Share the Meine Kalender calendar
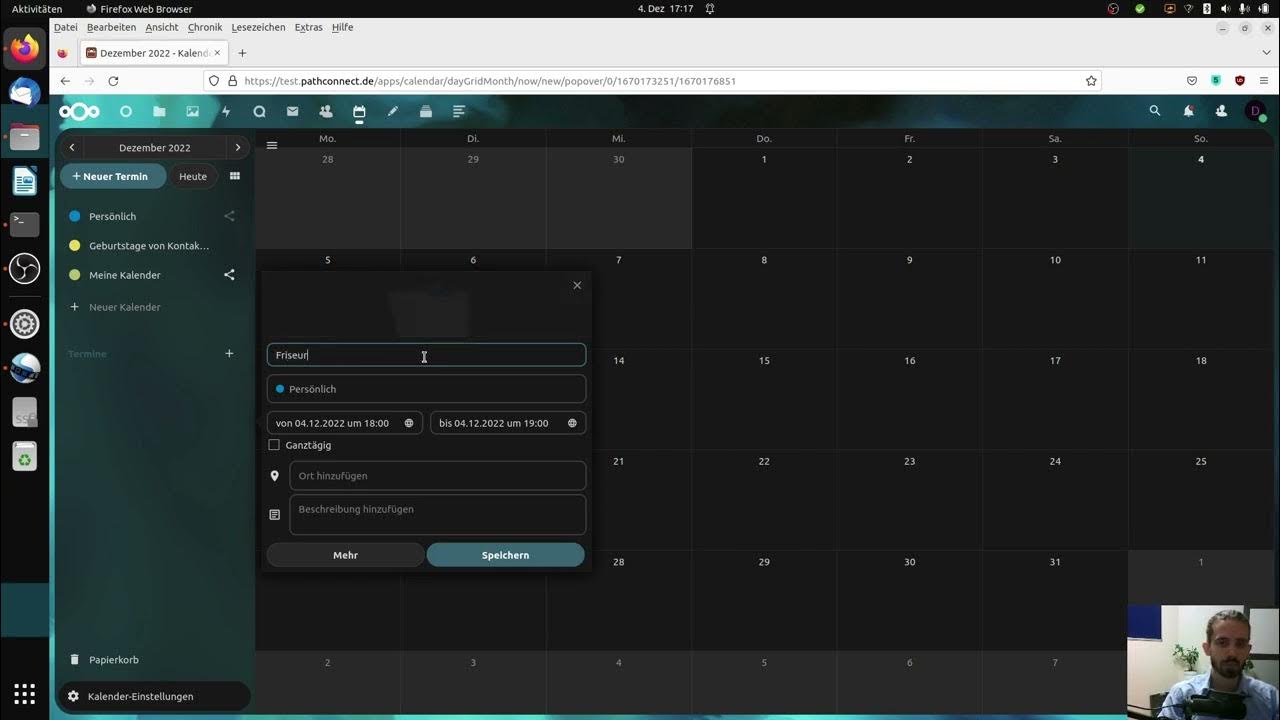 [x=229, y=275]
